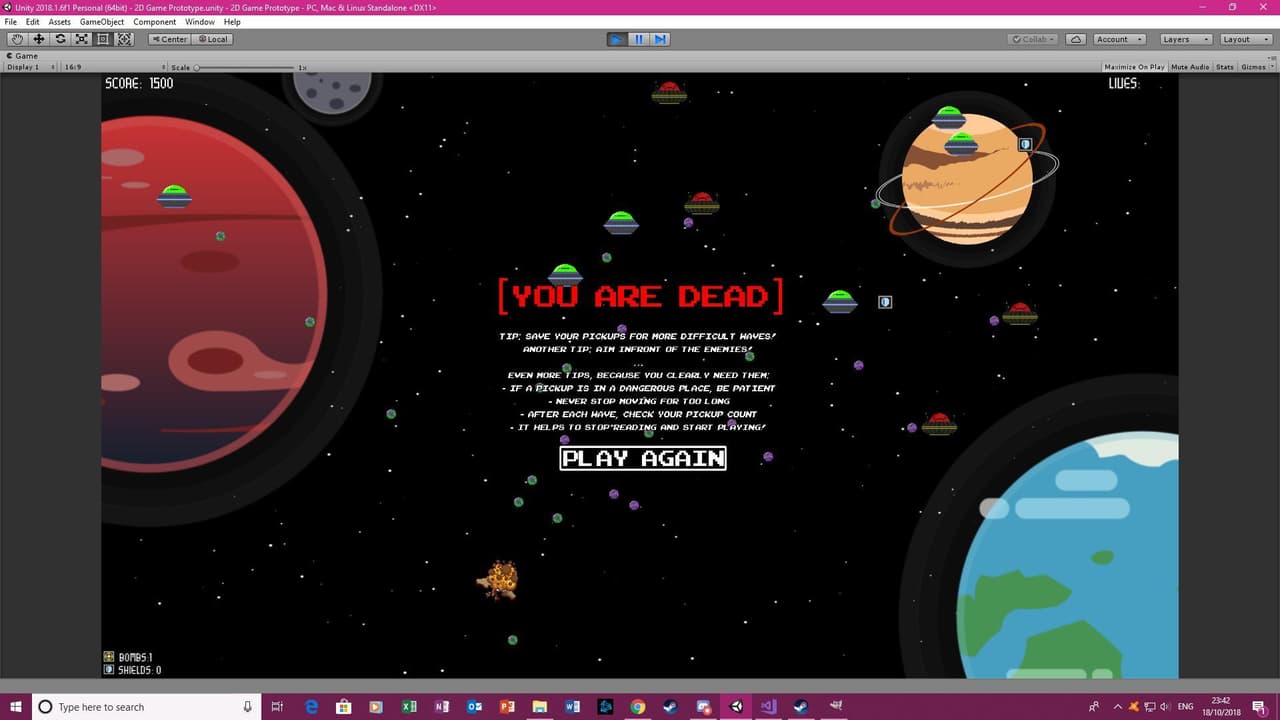Toggle Mute Audio in Game view
This screenshot has height=720, width=1280.
(x=1190, y=67)
